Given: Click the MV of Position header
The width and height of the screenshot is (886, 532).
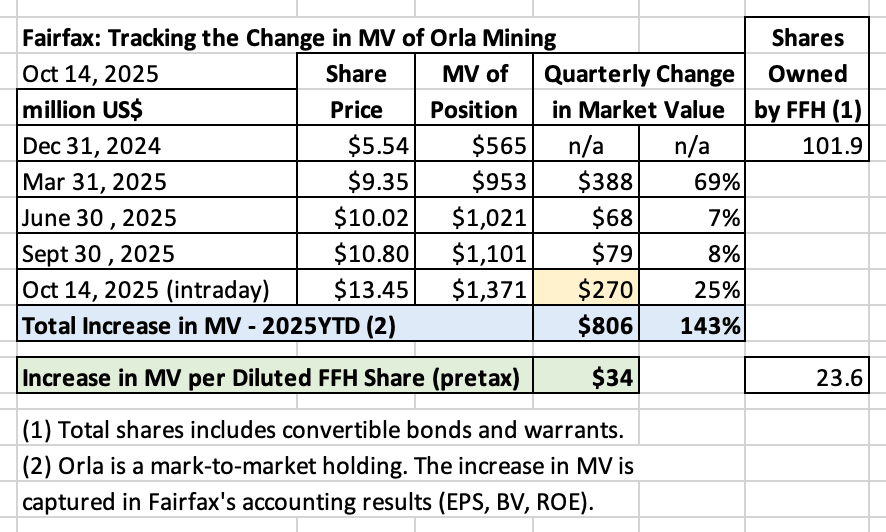Looking at the screenshot, I should pyautogui.click(x=474, y=90).
